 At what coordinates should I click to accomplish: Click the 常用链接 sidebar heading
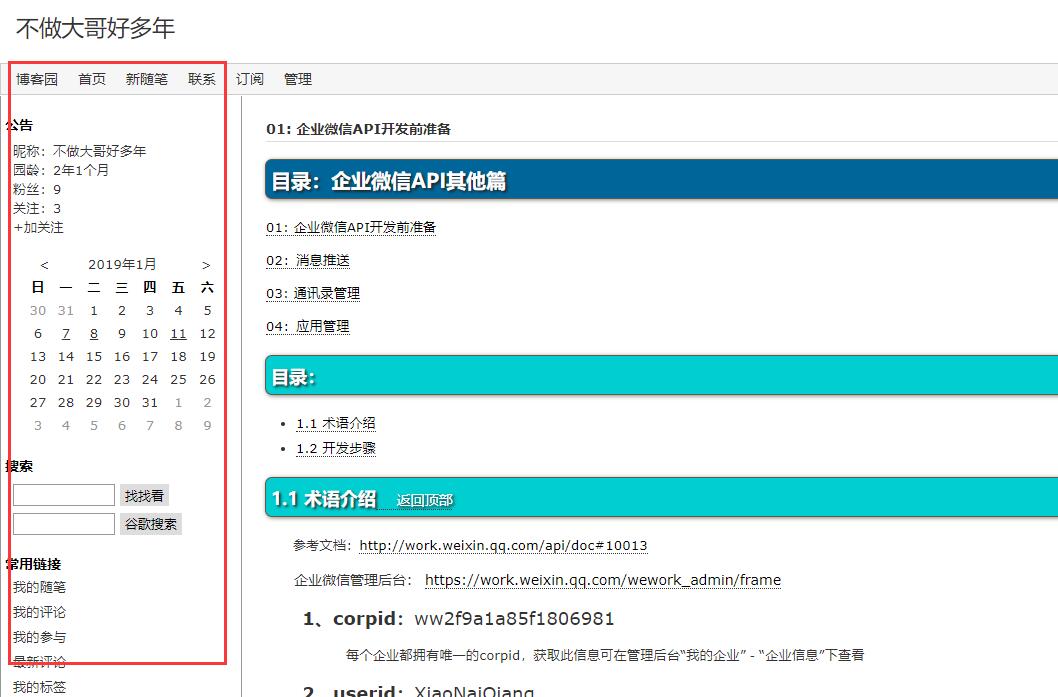[33, 564]
